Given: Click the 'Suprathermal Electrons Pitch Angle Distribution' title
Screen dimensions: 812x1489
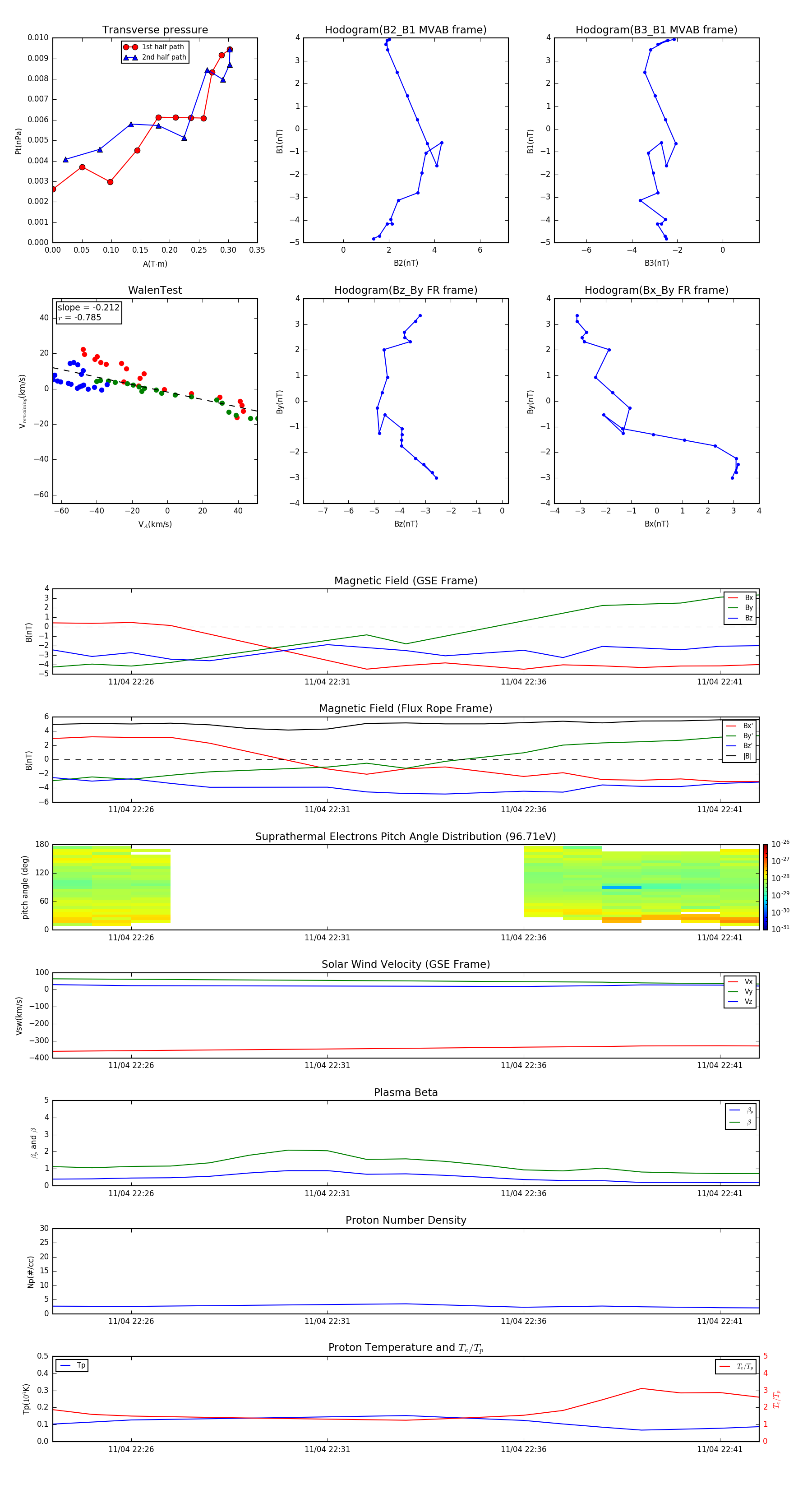Looking at the screenshot, I should click(x=406, y=837).
